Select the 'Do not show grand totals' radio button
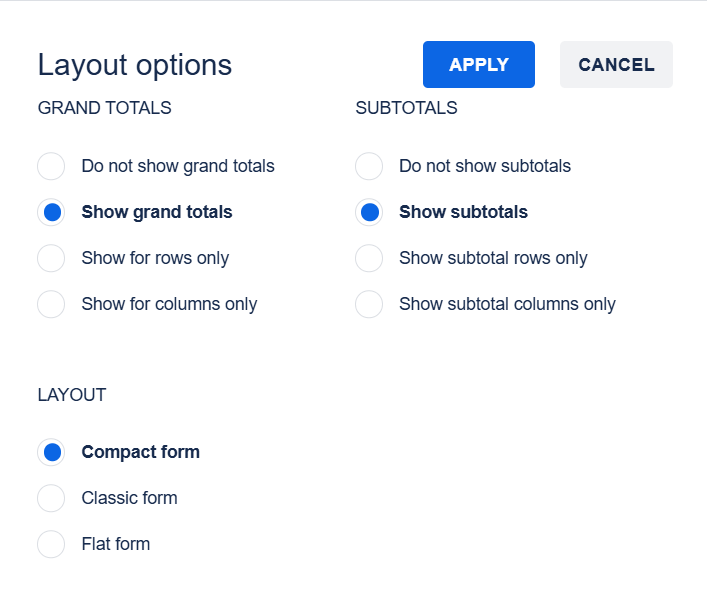Image resolution: width=707 pixels, height=611 pixels. 51,166
